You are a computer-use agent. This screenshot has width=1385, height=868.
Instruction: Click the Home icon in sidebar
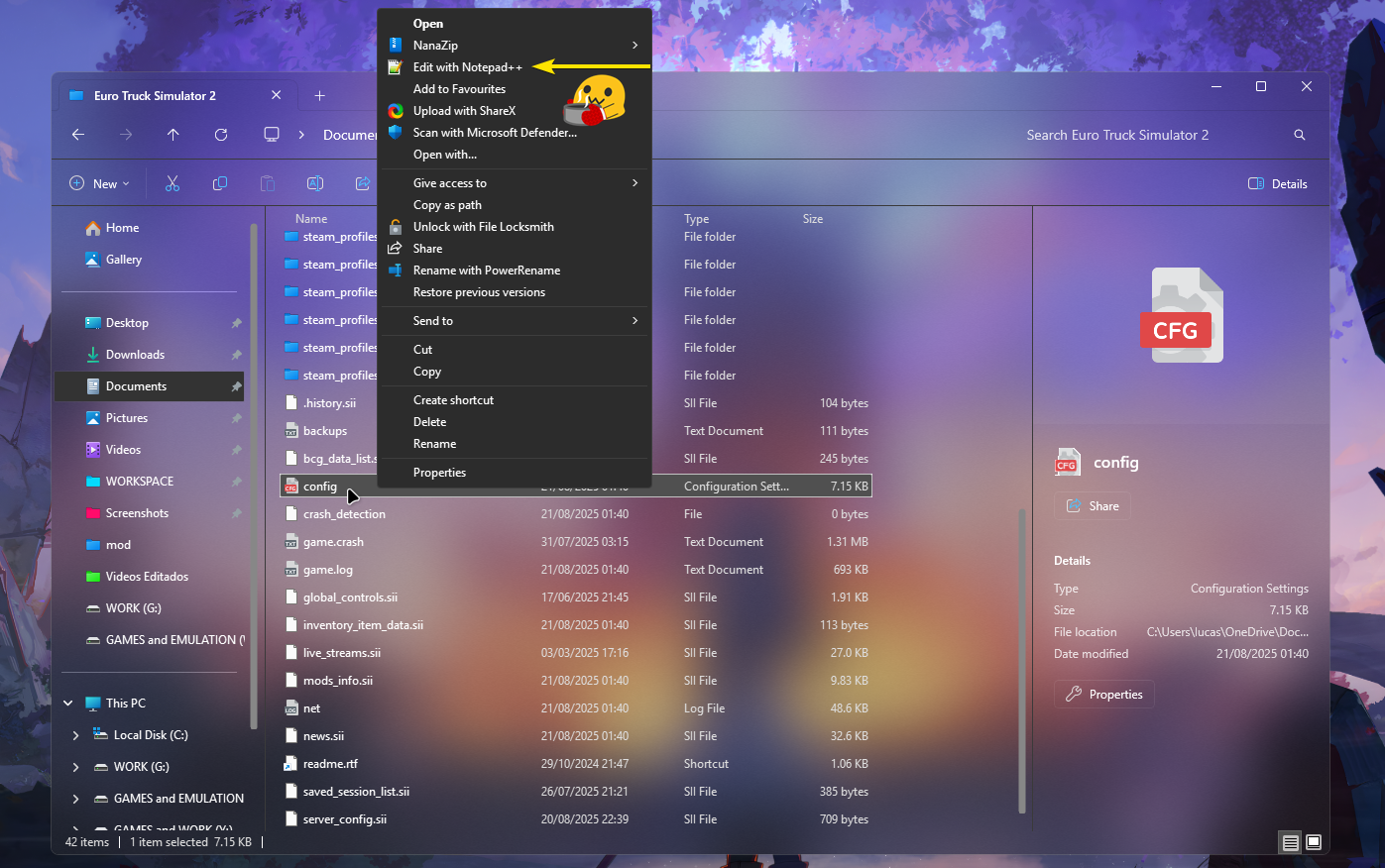click(93, 228)
